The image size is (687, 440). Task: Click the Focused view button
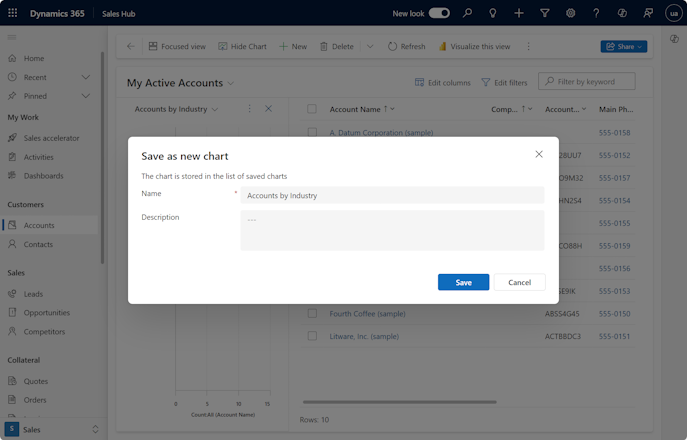point(177,46)
